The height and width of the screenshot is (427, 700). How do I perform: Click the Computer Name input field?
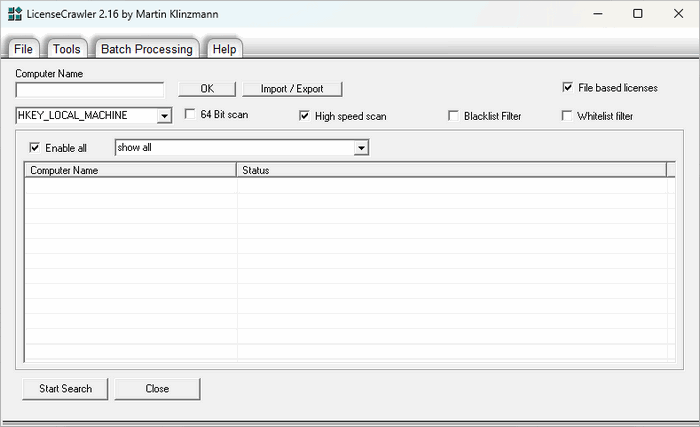pyautogui.click(x=90, y=90)
